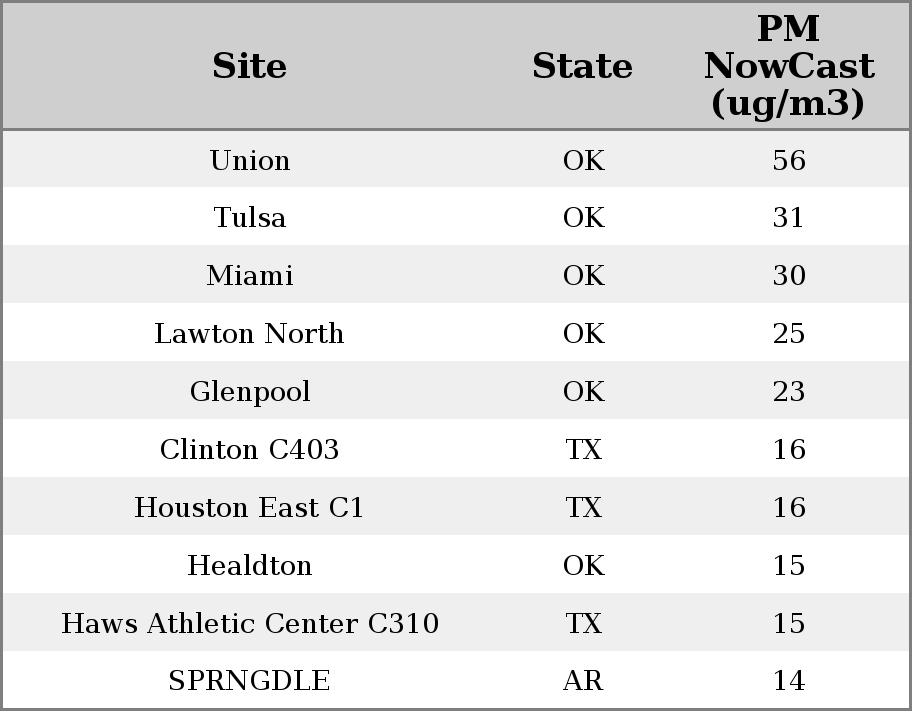The image size is (912, 711).
Task: Select the Union site cell
Action: [x=250, y=160]
